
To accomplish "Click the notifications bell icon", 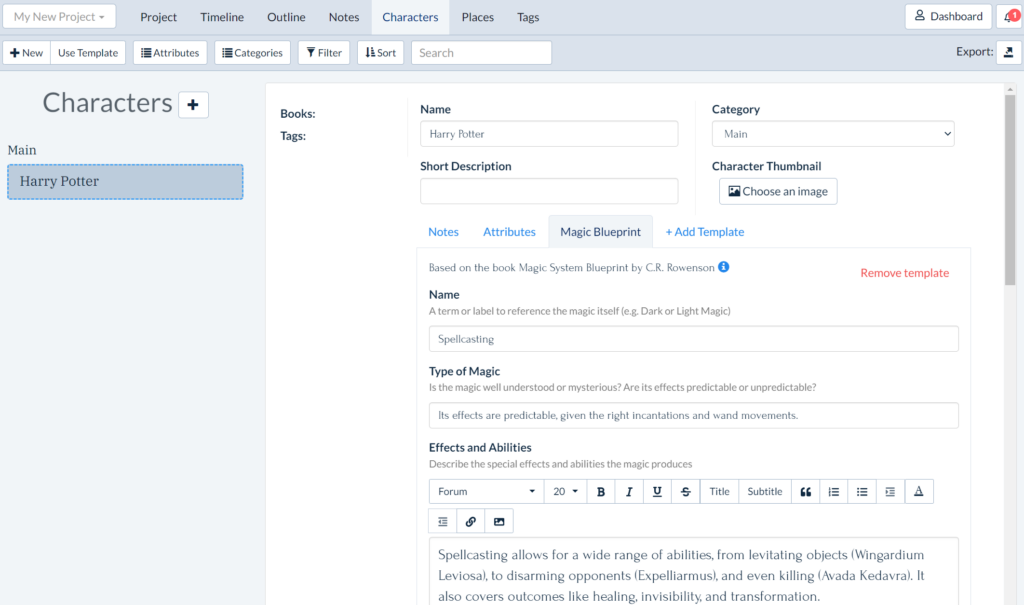I will click(x=1009, y=17).
